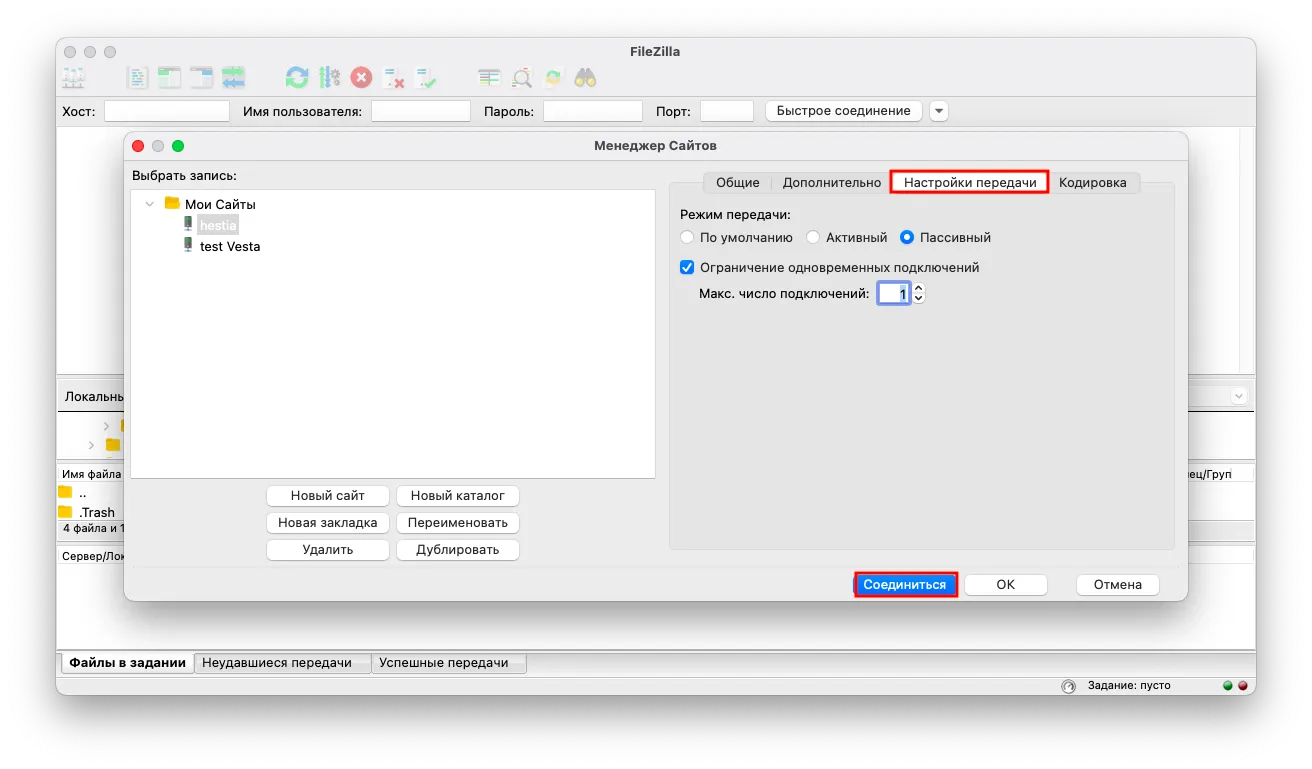
Task: Select Пассивный transfer mode
Action: (907, 238)
